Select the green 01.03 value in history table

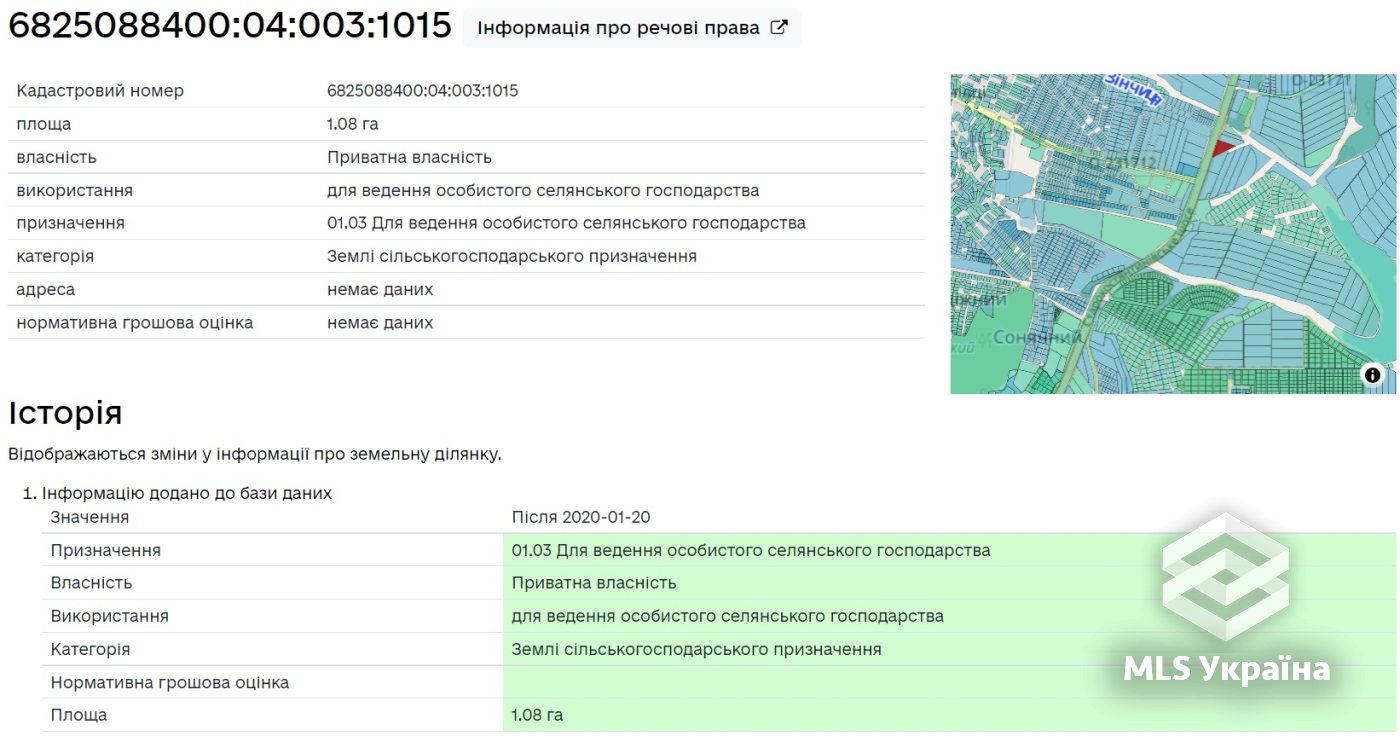751,550
